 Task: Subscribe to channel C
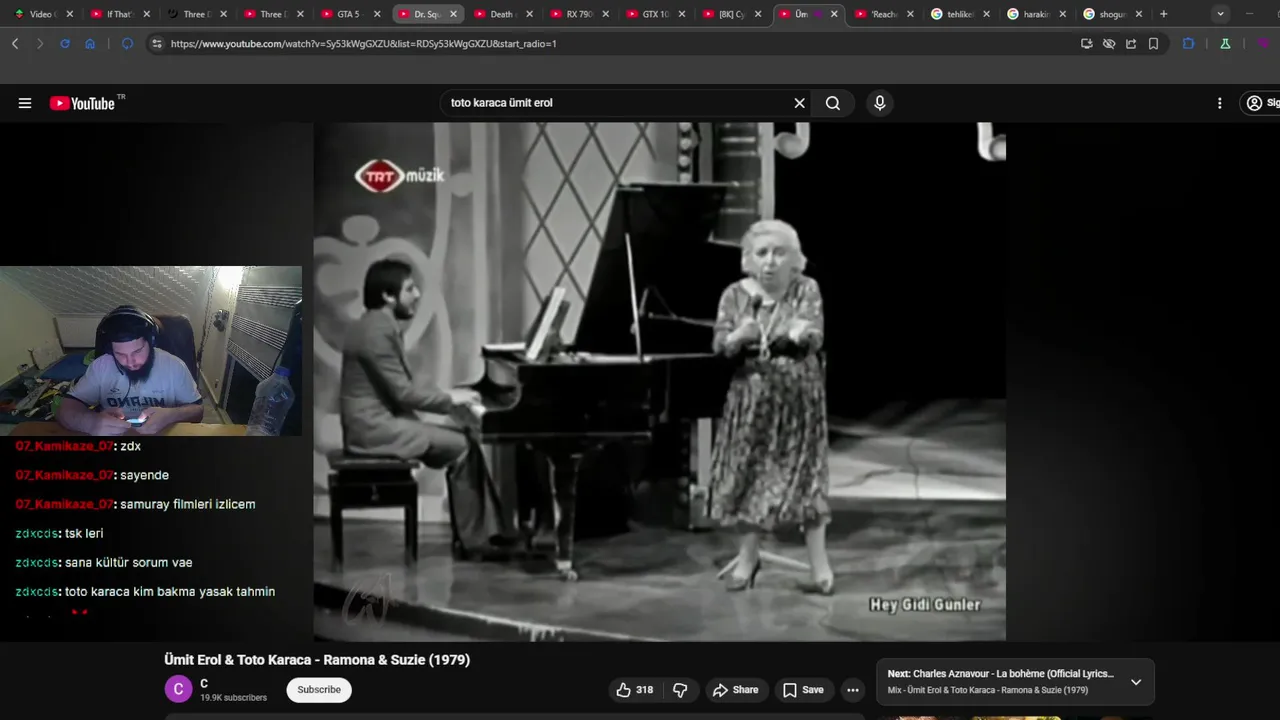pos(319,690)
